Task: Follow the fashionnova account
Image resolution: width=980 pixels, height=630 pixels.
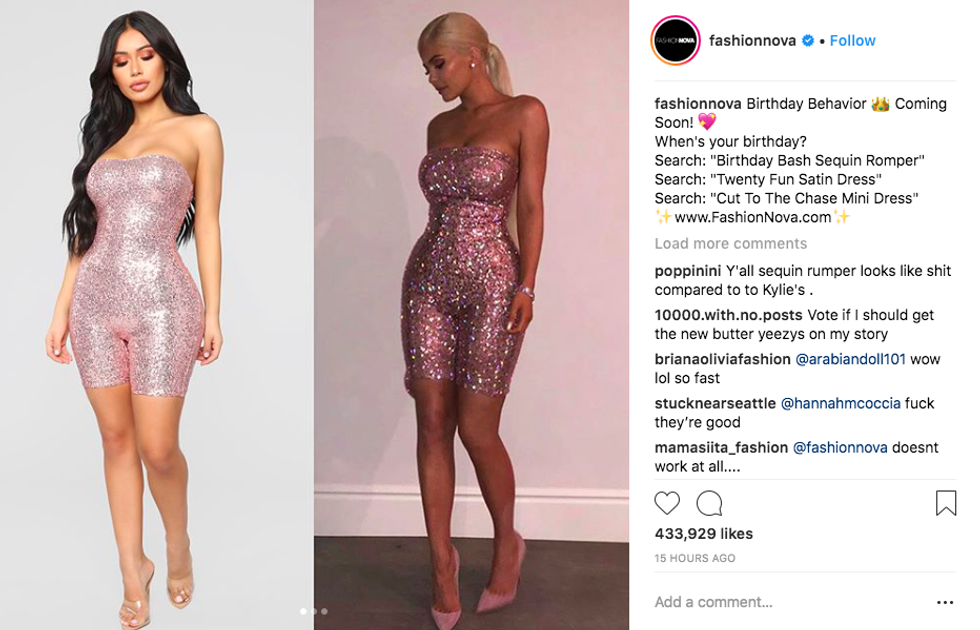Action: 852,41
